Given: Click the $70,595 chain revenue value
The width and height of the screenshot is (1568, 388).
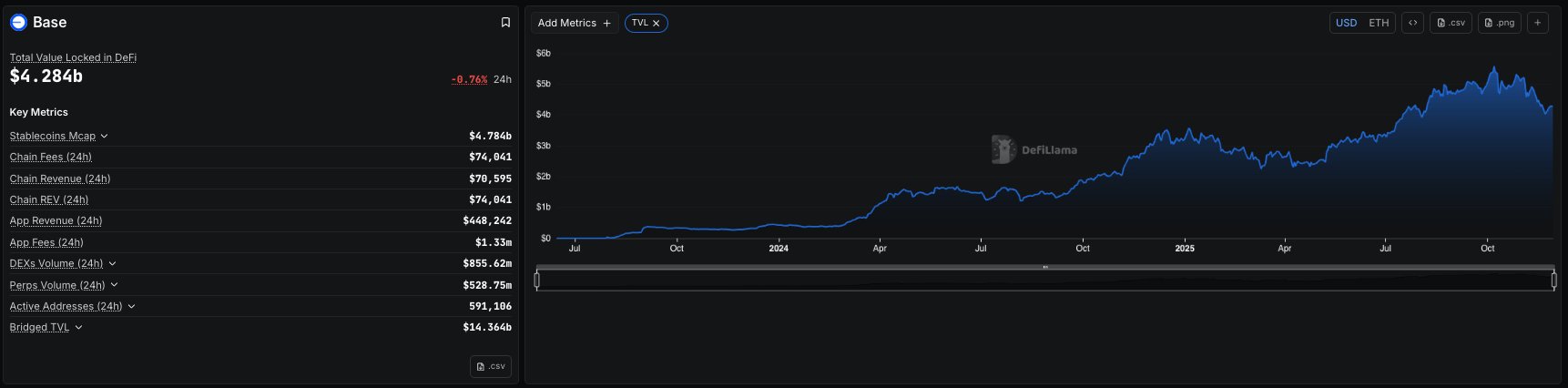Looking at the screenshot, I should 490,179.
